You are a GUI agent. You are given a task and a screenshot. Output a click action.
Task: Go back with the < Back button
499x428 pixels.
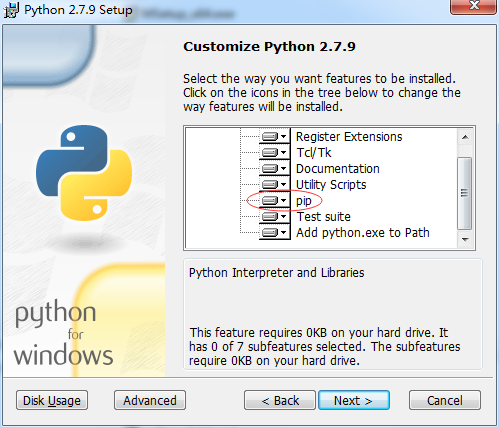tap(280, 400)
